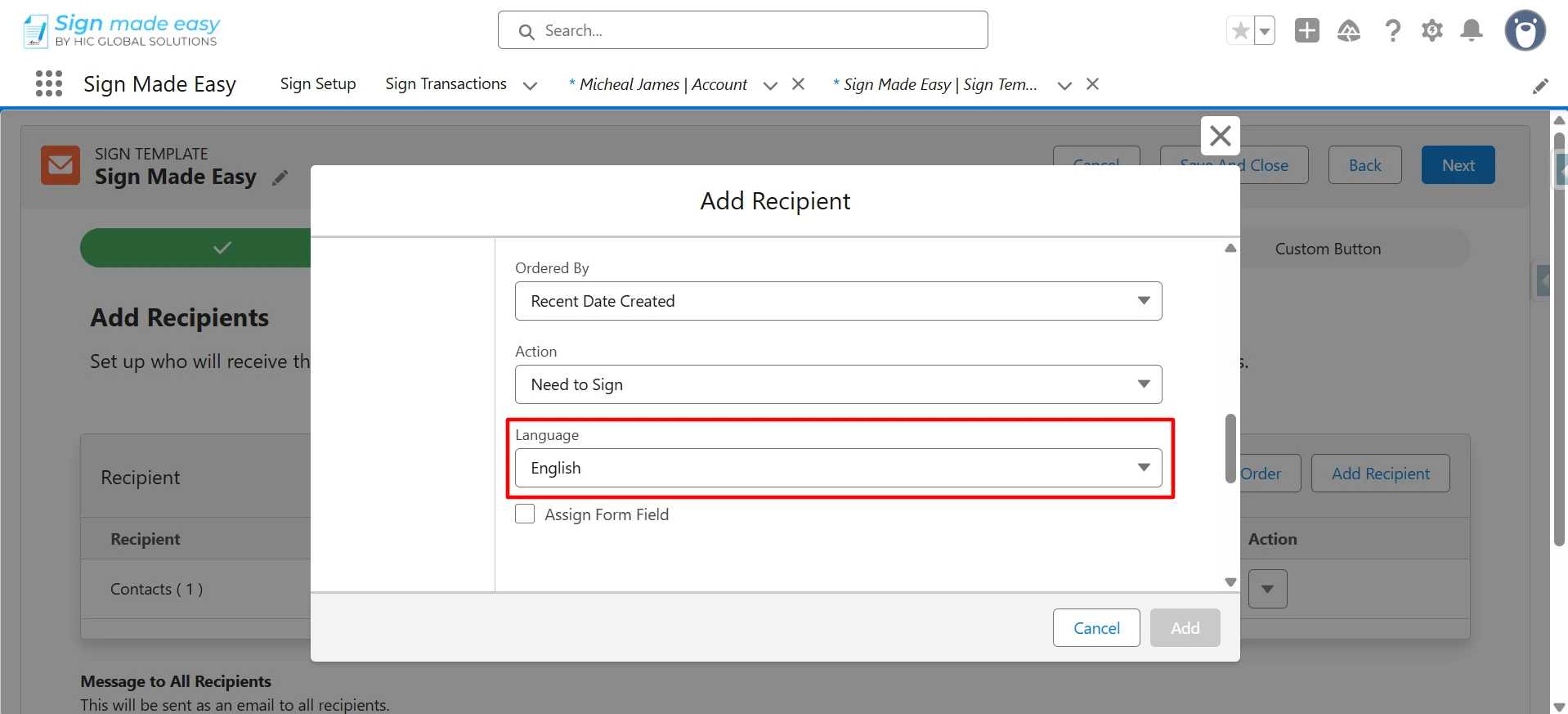Expand the Sign Transactions tab menu chevron
The image size is (1568, 714).
coord(530,85)
